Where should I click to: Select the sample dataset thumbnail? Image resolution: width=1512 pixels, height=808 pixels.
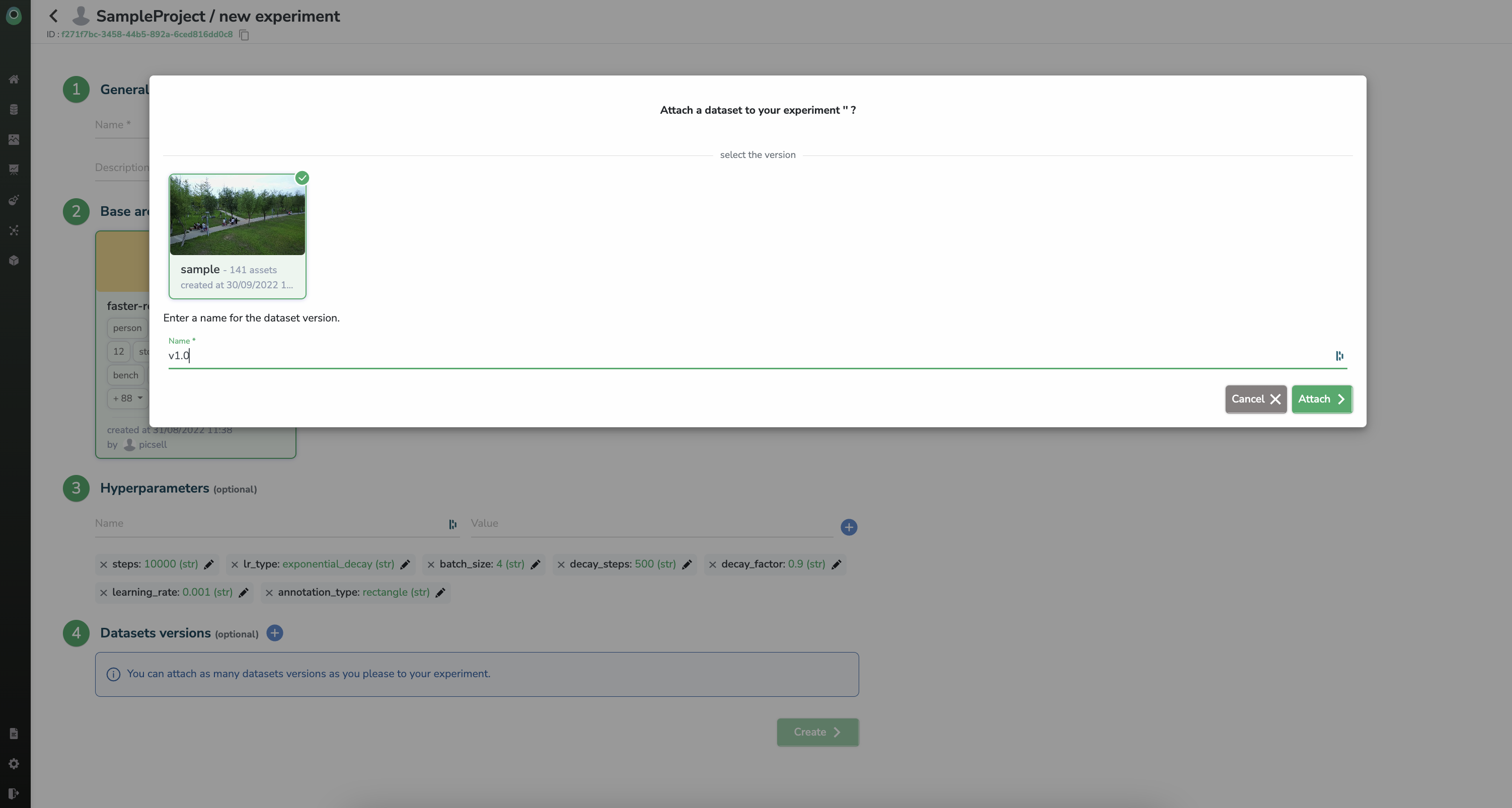pos(237,215)
